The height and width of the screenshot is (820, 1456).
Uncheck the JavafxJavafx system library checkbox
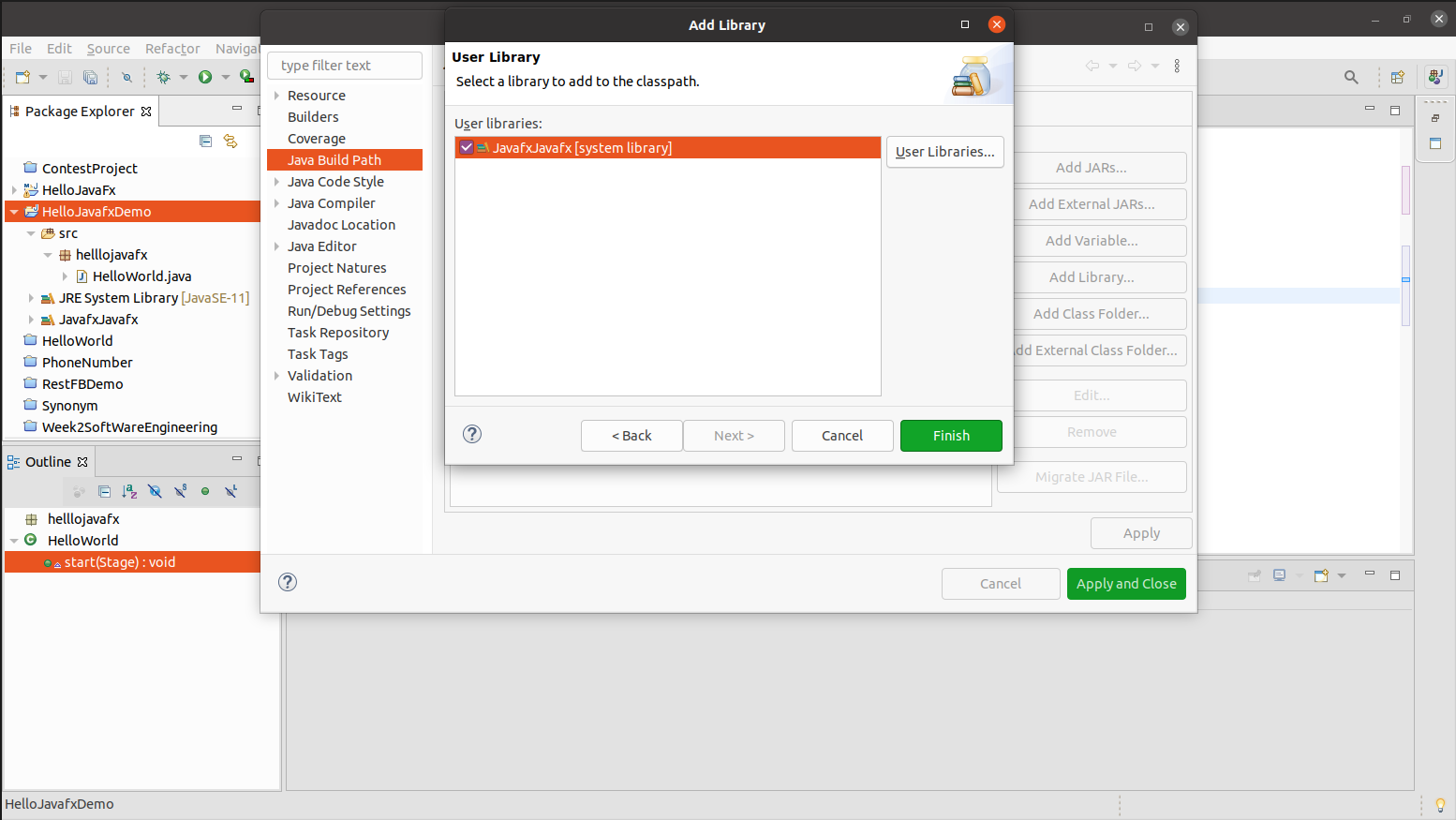pos(466,147)
